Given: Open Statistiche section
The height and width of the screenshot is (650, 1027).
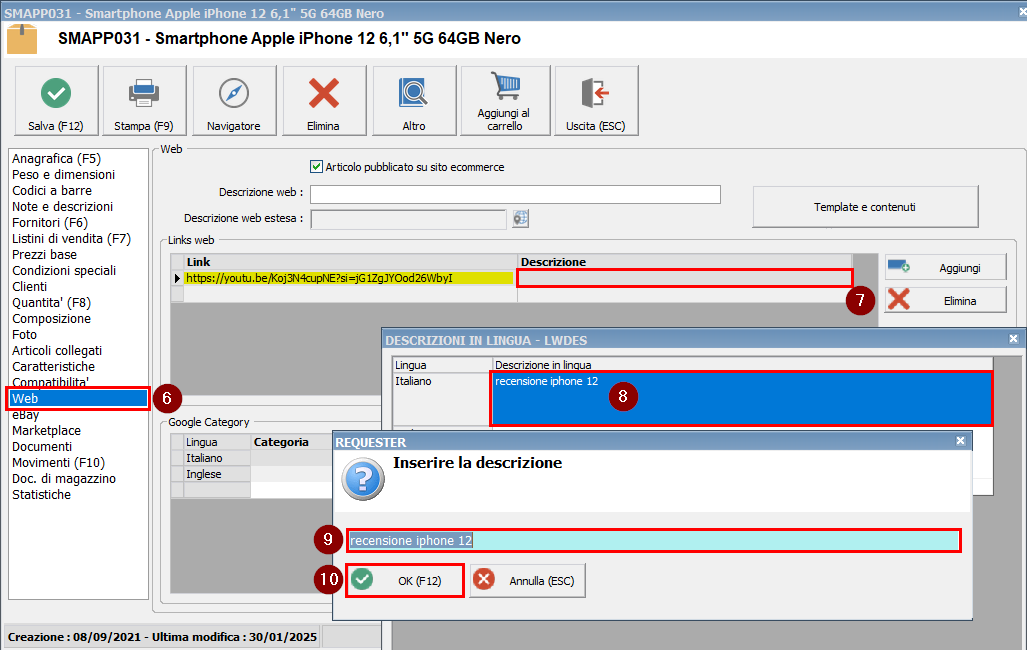Looking at the screenshot, I should [x=41, y=495].
